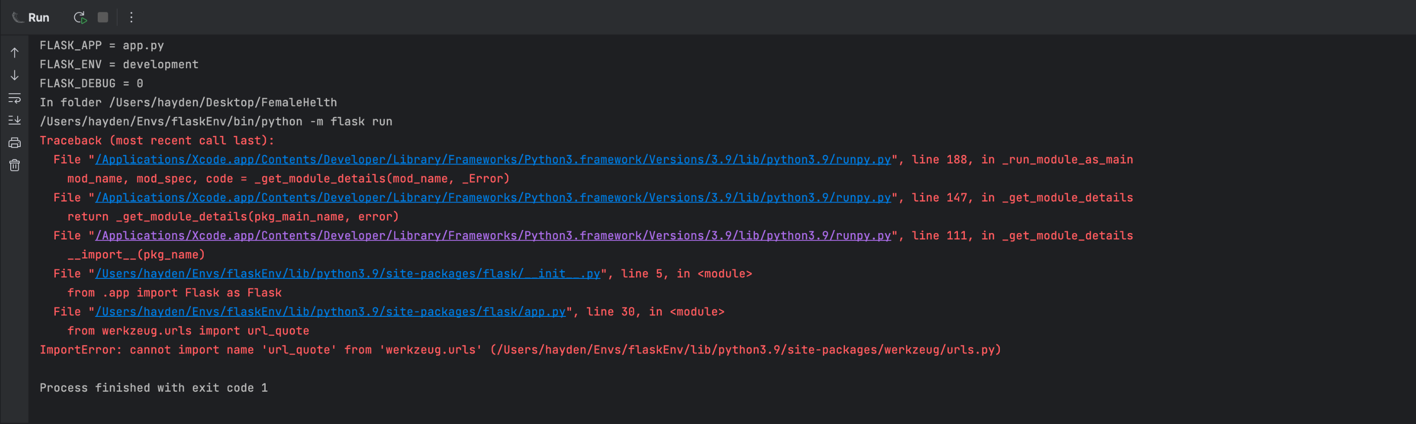Open the flask/app.py file link

click(x=331, y=312)
